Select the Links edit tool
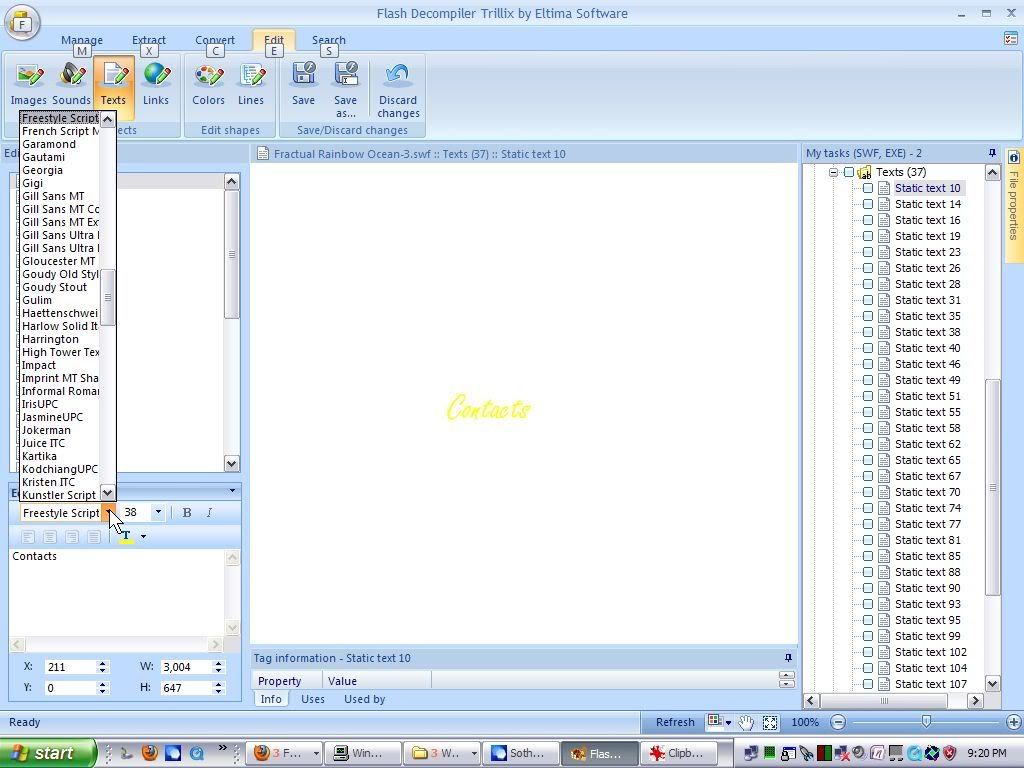1024x768 pixels. coord(155,83)
